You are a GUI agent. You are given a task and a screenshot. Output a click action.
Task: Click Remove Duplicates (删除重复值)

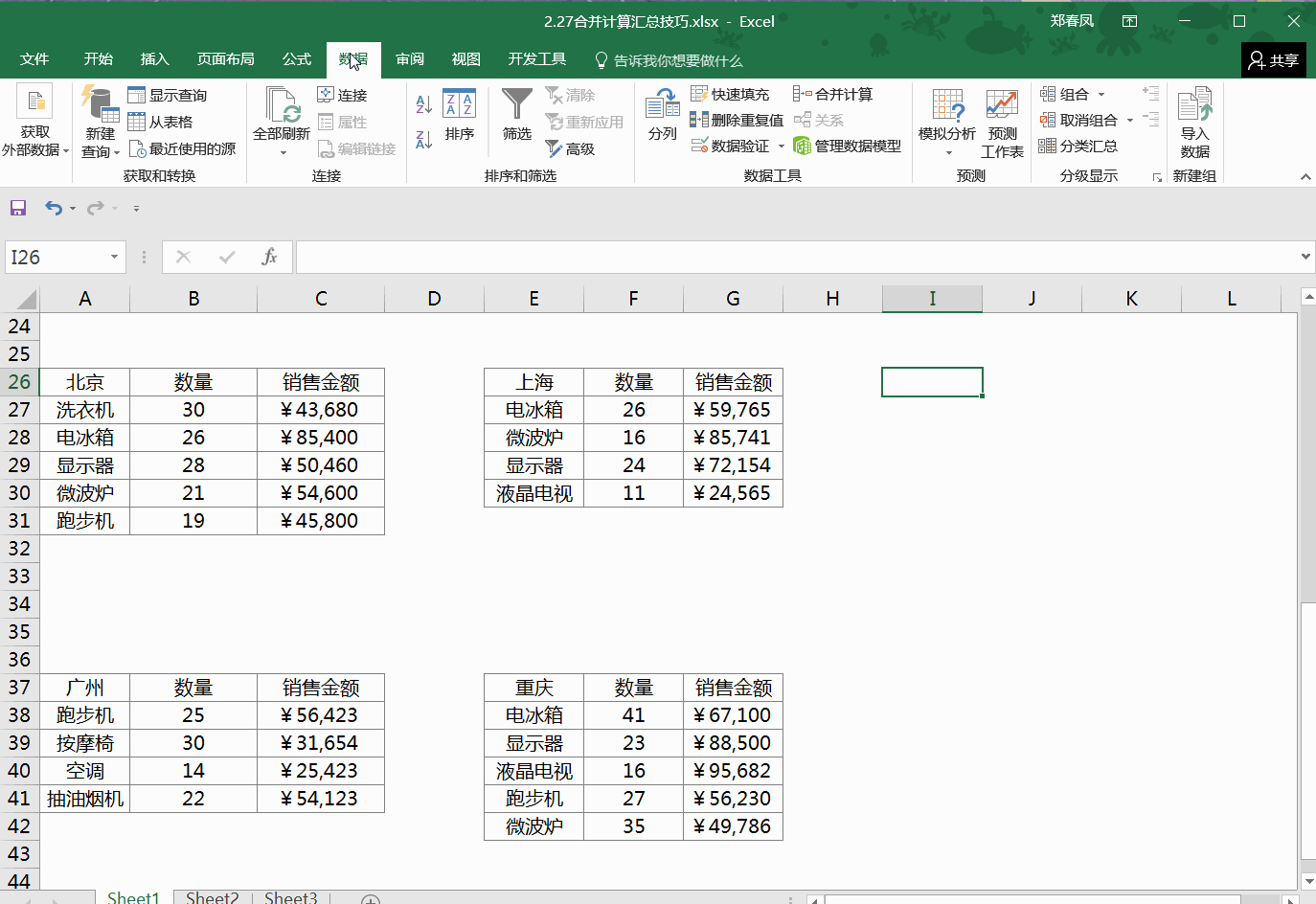737,120
